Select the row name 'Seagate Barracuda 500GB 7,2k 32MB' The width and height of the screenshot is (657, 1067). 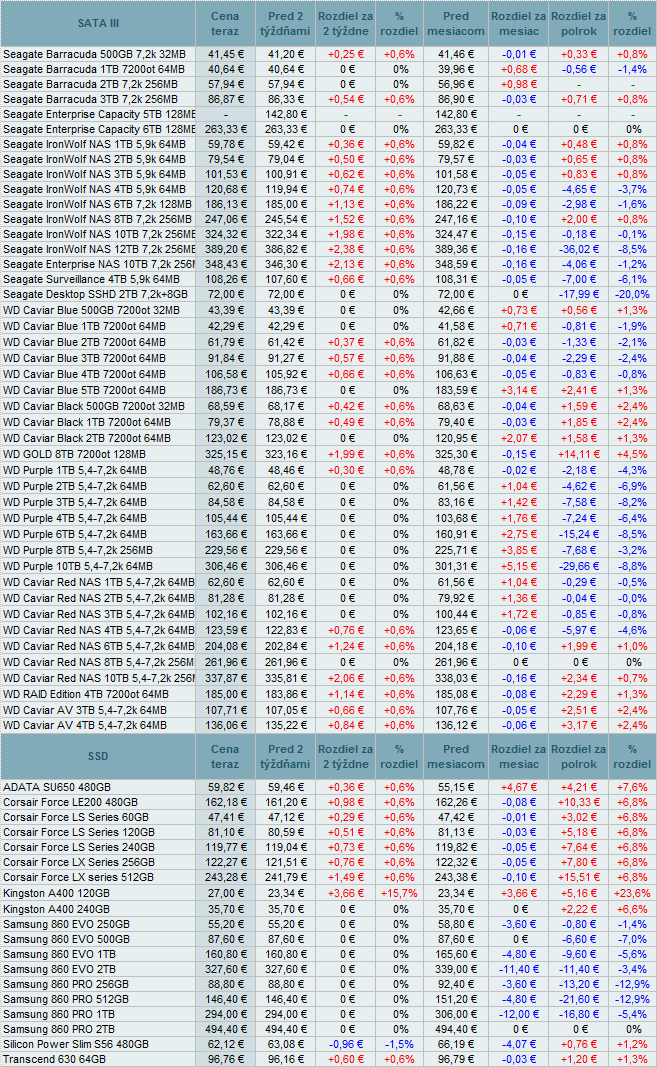click(94, 54)
